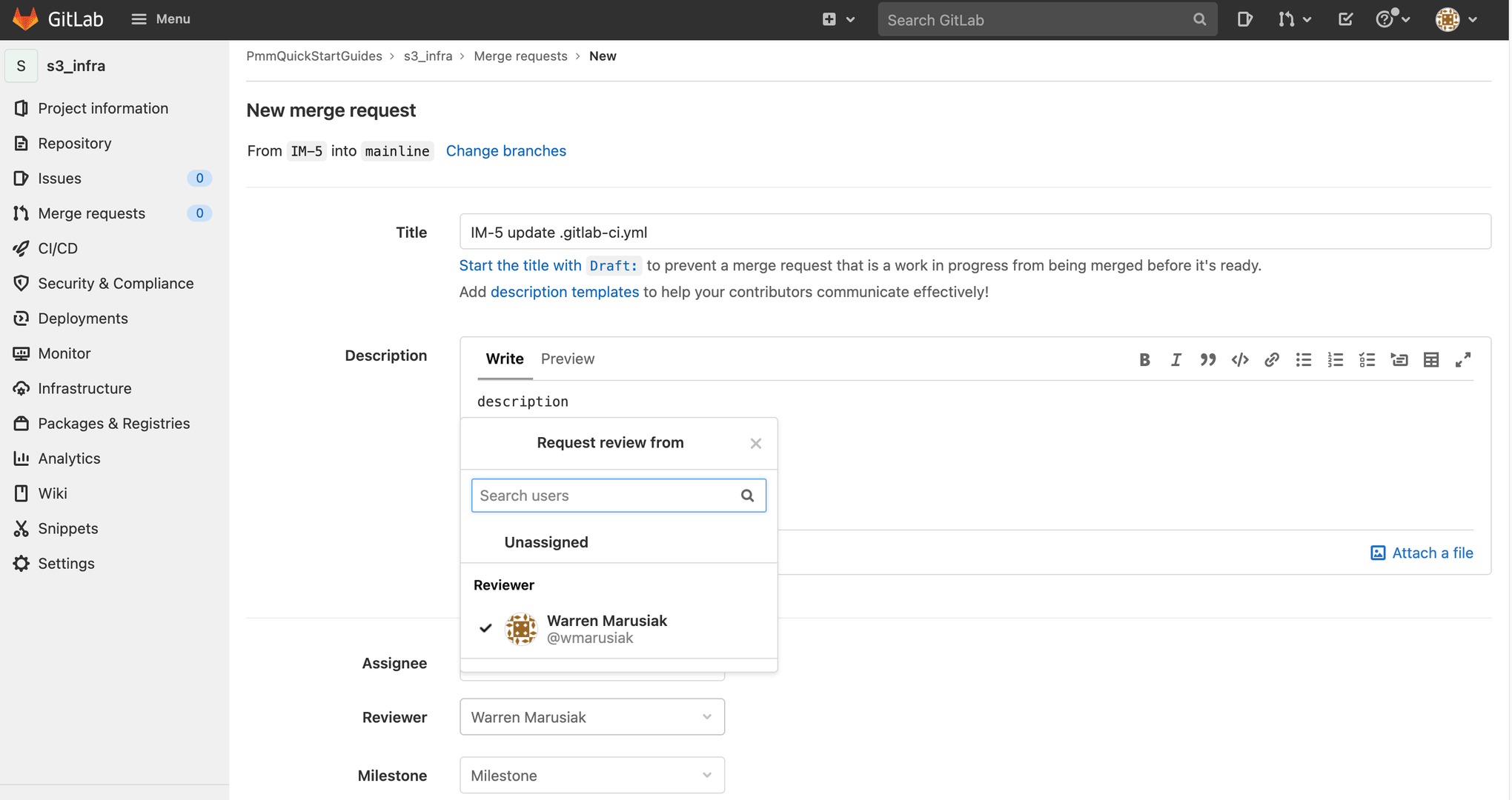The image size is (1512, 800).
Task: Select the Write tab
Action: point(503,358)
